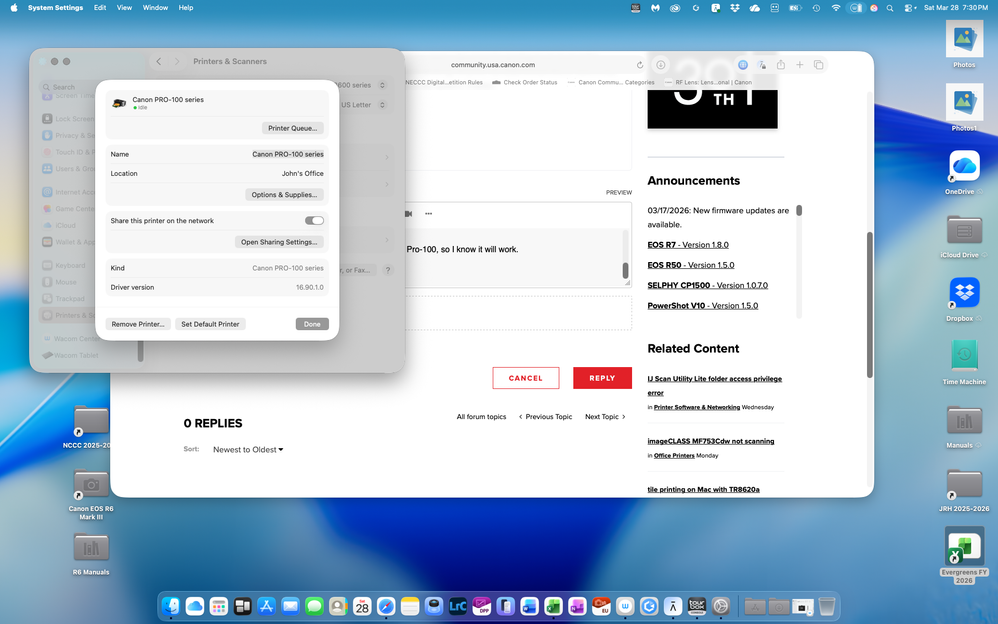
Task: Open Wi-Fi menu bar icon
Action: point(836,8)
